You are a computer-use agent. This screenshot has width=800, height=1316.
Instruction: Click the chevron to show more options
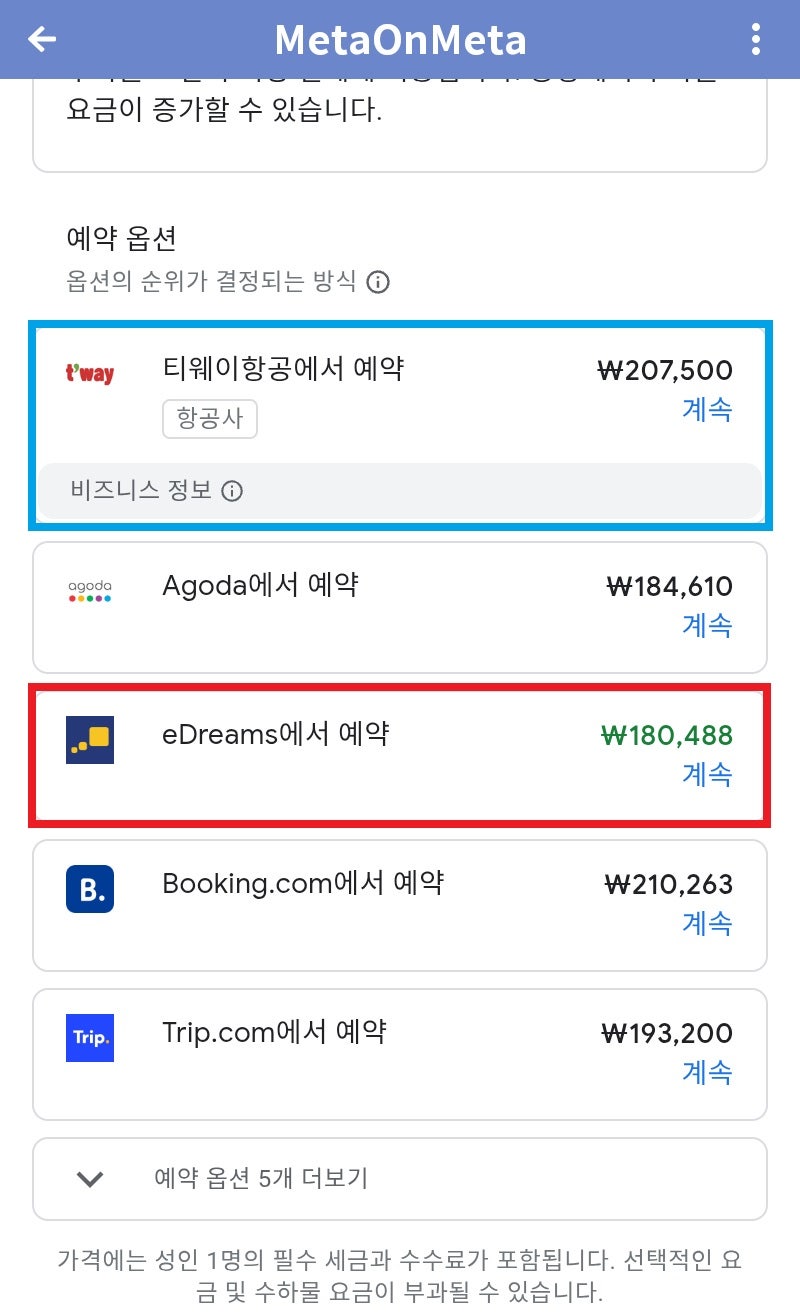pyautogui.click(x=88, y=1178)
